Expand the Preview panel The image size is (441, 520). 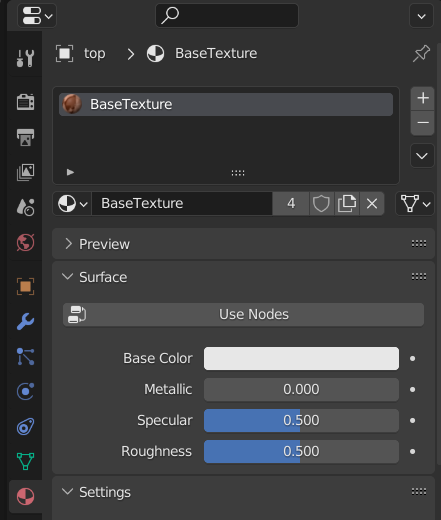(x=68, y=244)
